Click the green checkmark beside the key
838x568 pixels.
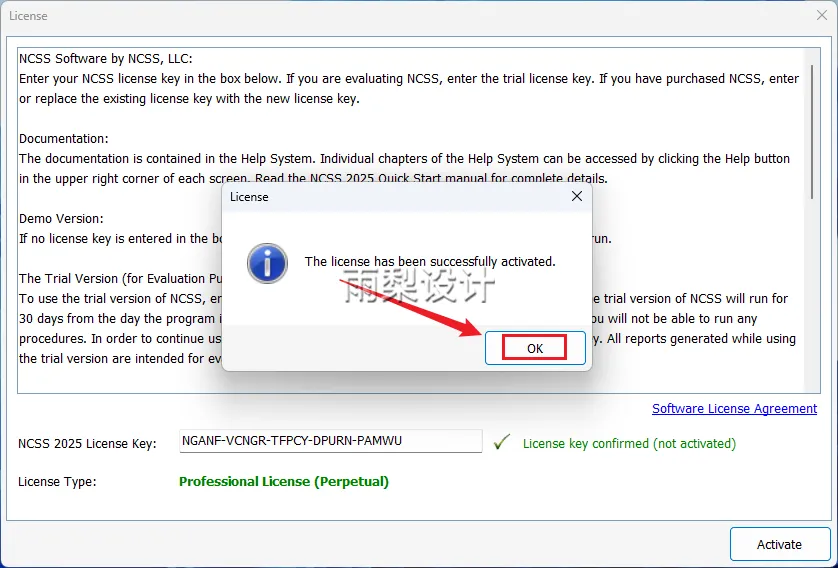[501, 442]
